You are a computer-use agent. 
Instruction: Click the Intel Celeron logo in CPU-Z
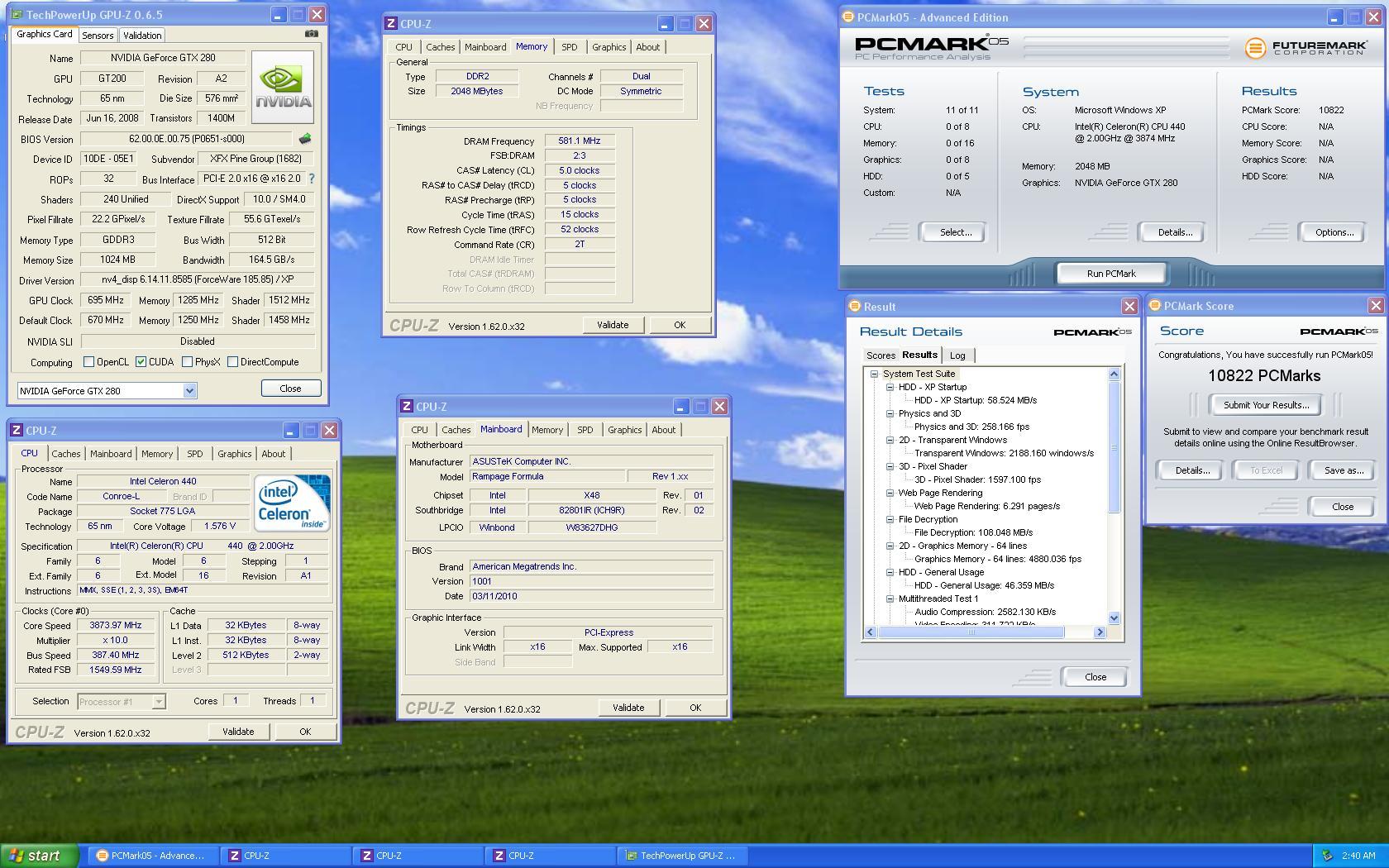pyautogui.click(x=292, y=502)
